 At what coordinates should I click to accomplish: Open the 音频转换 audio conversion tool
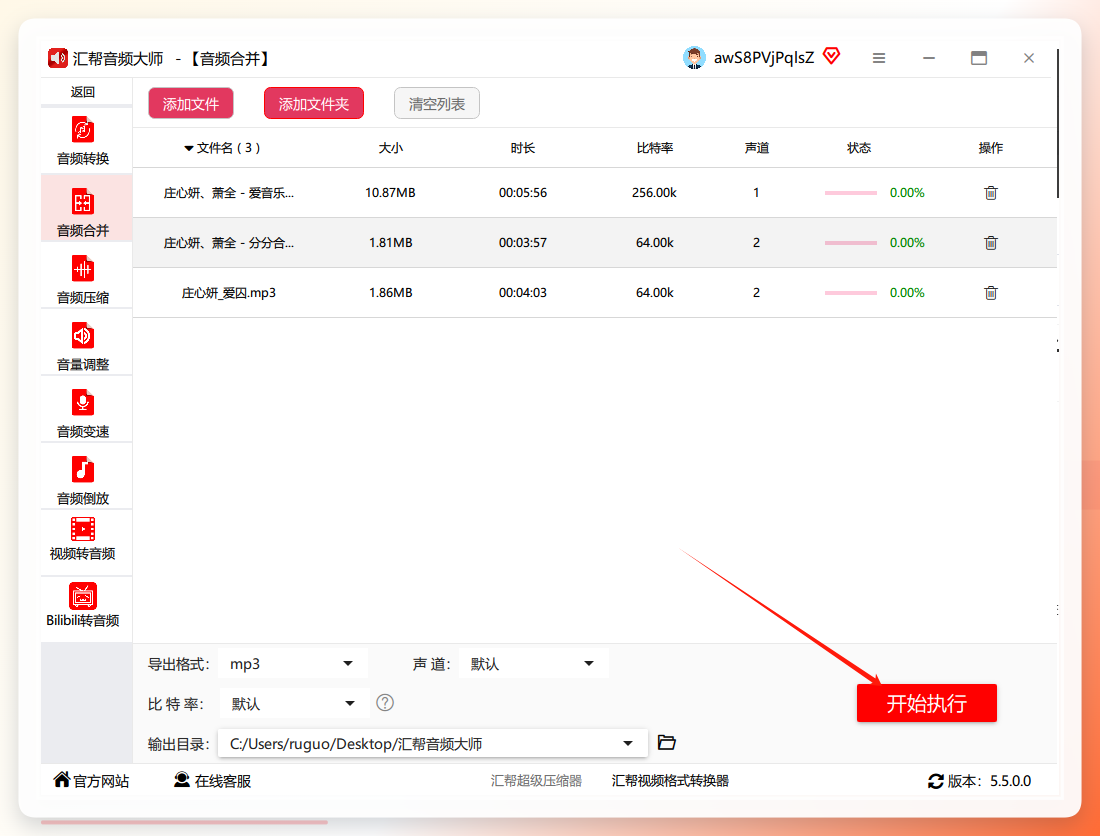(83, 142)
